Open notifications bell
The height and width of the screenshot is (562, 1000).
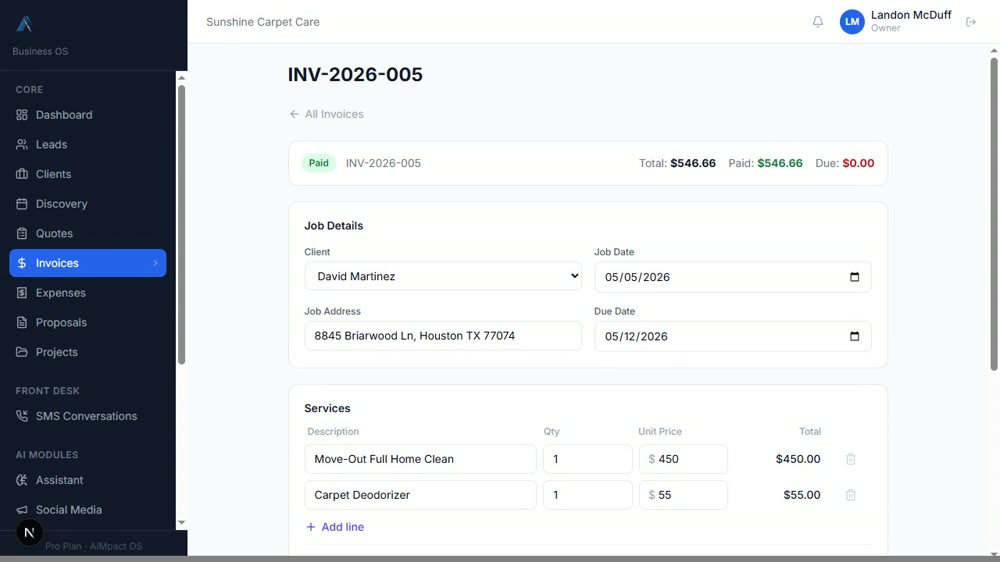coord(818,22)
